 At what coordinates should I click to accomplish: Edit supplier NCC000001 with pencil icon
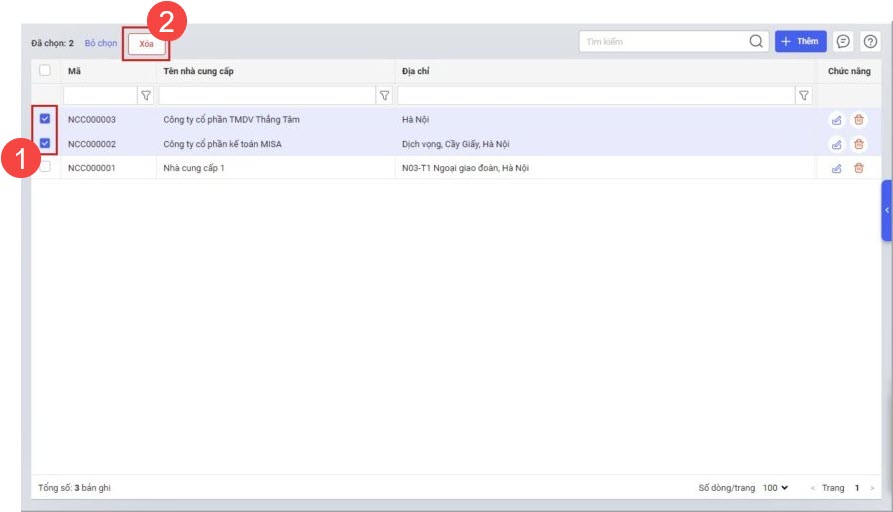coord(836,168)
